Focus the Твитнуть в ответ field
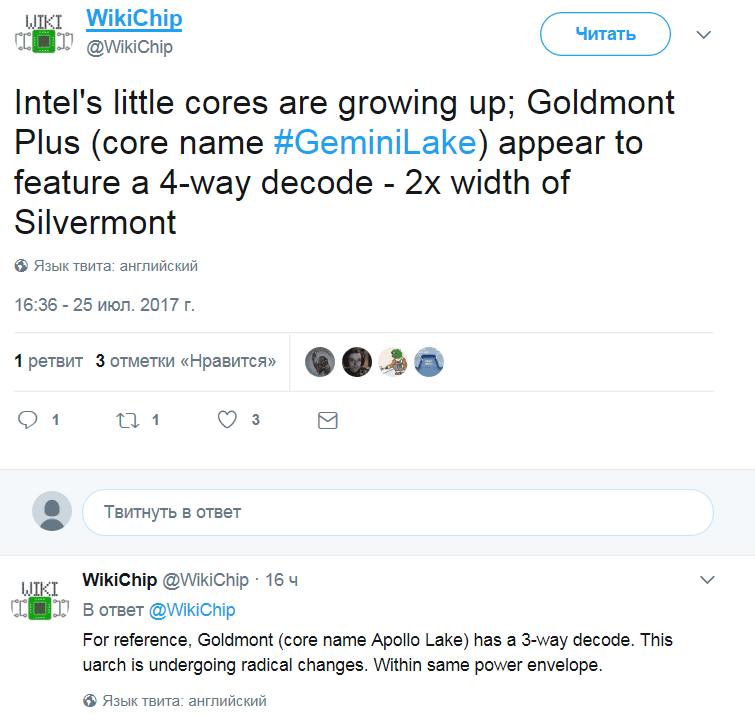Viewport: 755px width, 719px height. [x=397, y=512]
